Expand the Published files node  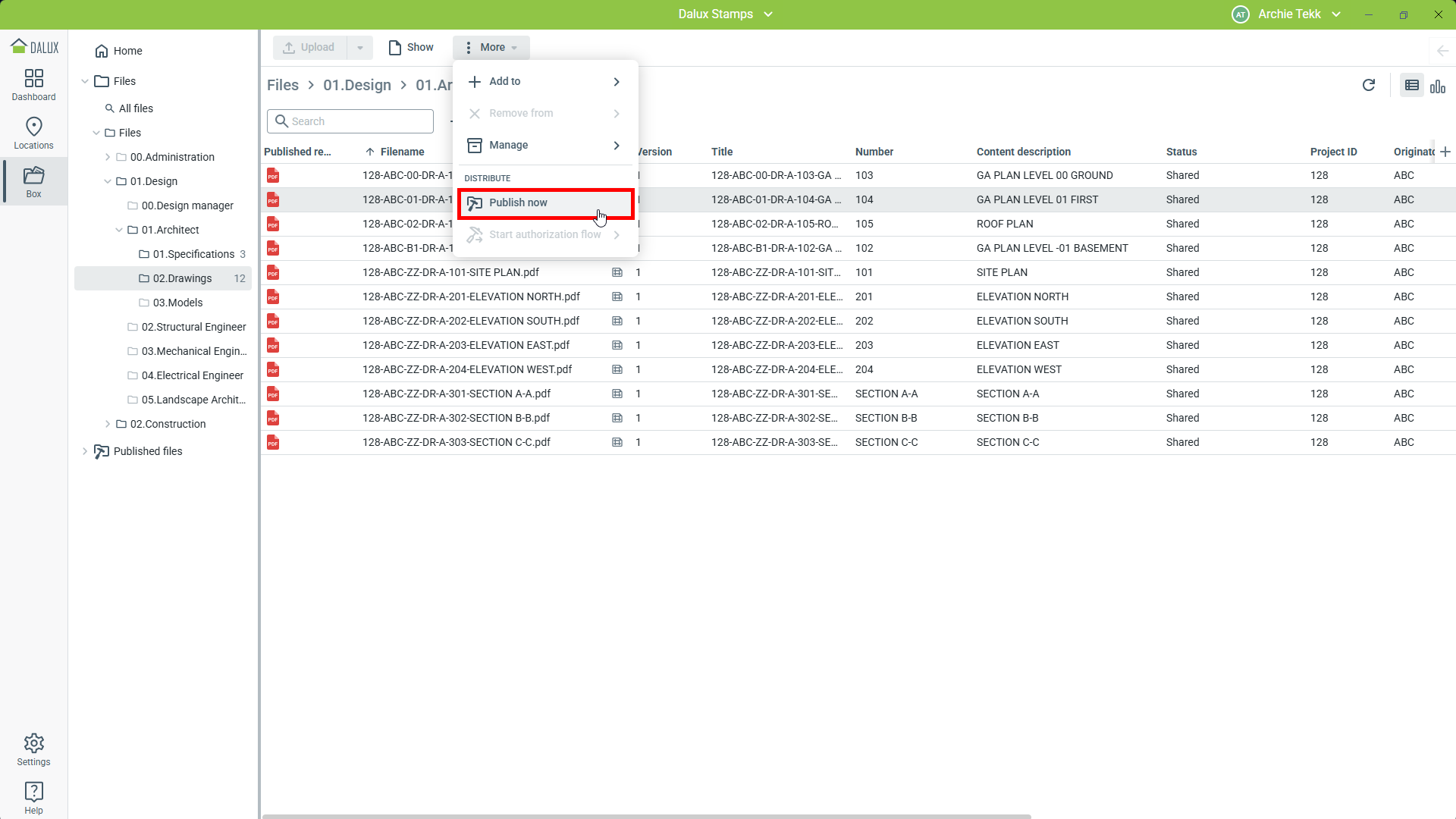[x=84, y=451]
